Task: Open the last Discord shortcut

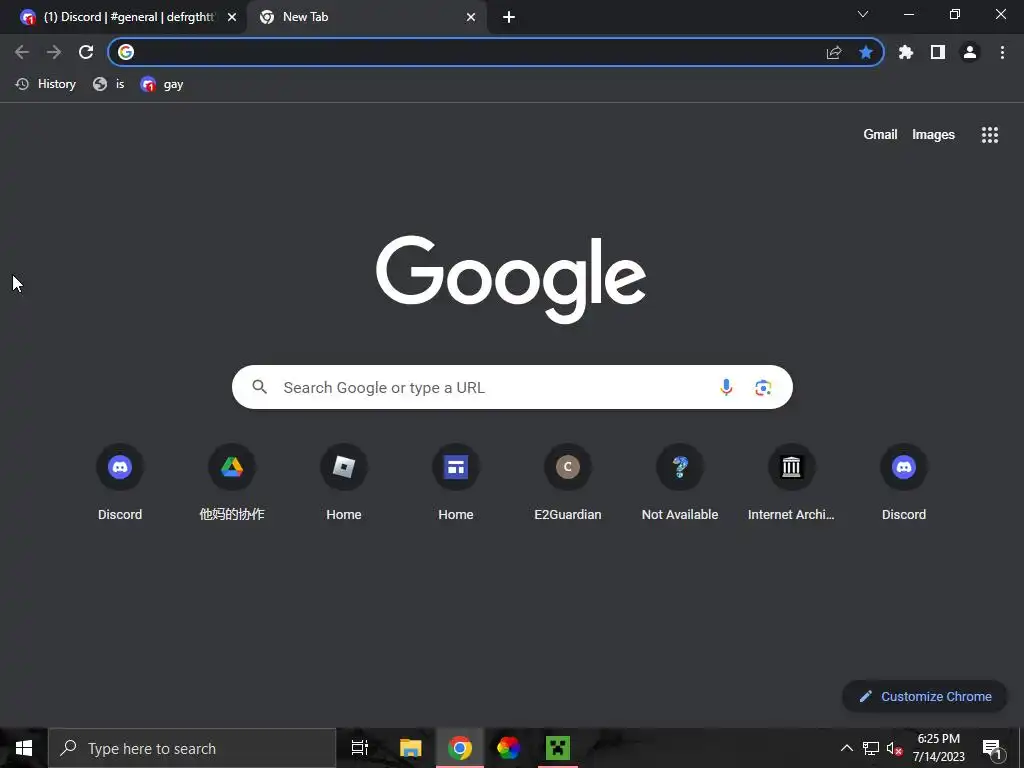Action: click(x=904, y=482)
